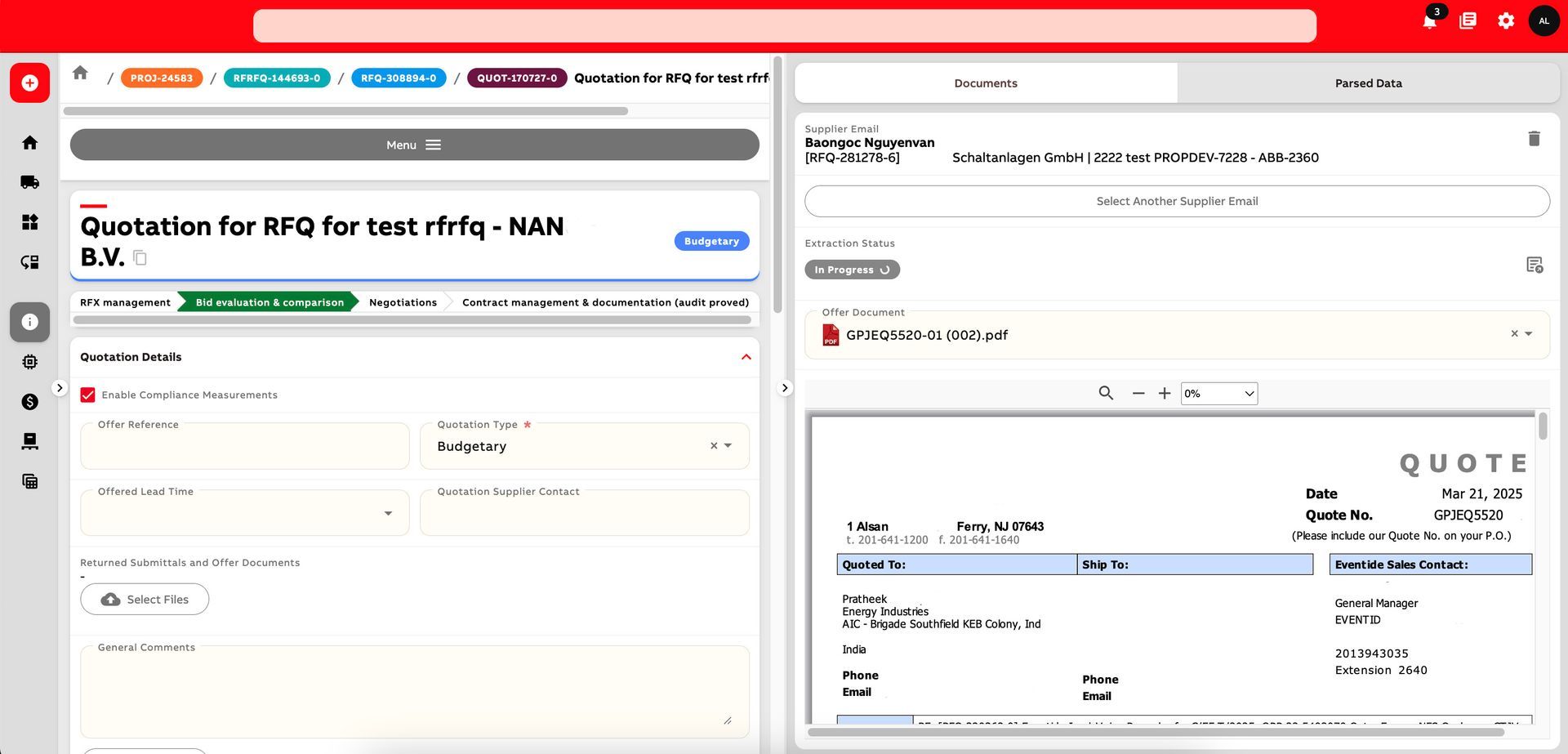Open the settings gear icon

click(x=1506, y=21)
